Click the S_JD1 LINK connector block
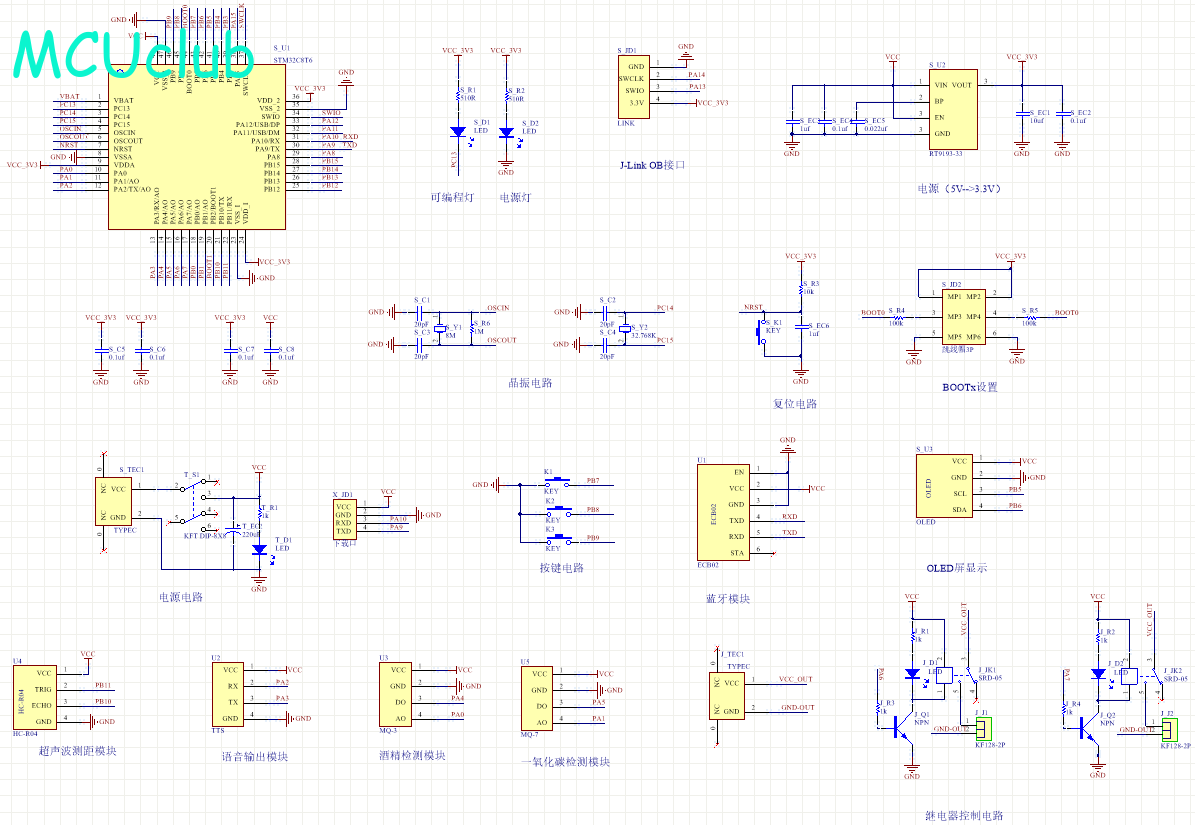Screen dimensions: 1195x825 tap(634, 87)
